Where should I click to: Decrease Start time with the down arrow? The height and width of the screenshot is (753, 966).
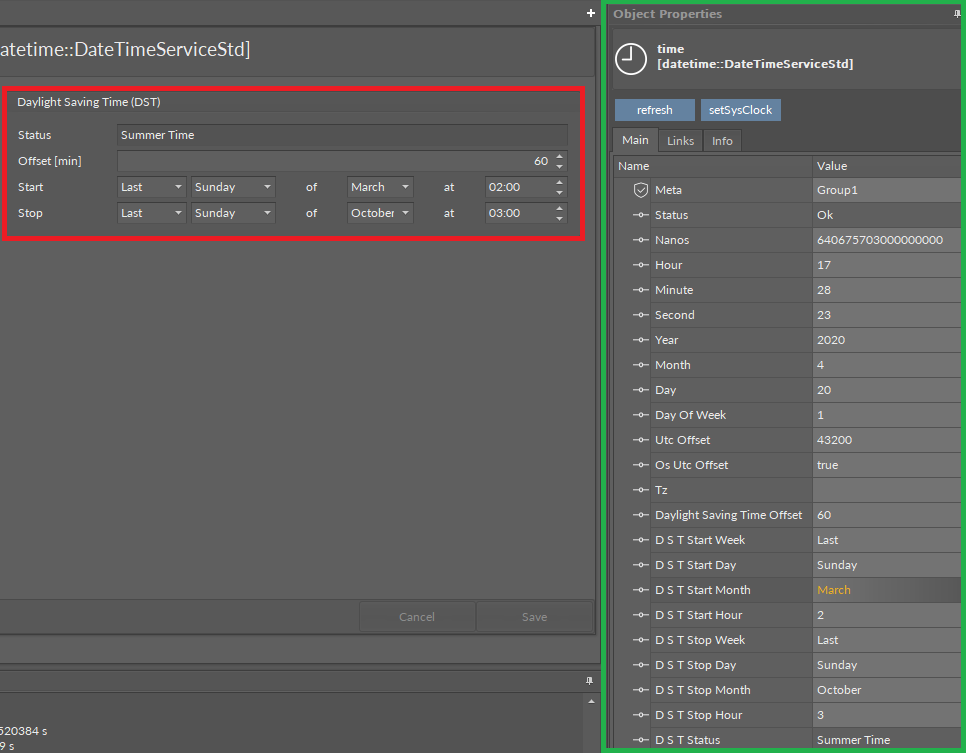point(560,192)
